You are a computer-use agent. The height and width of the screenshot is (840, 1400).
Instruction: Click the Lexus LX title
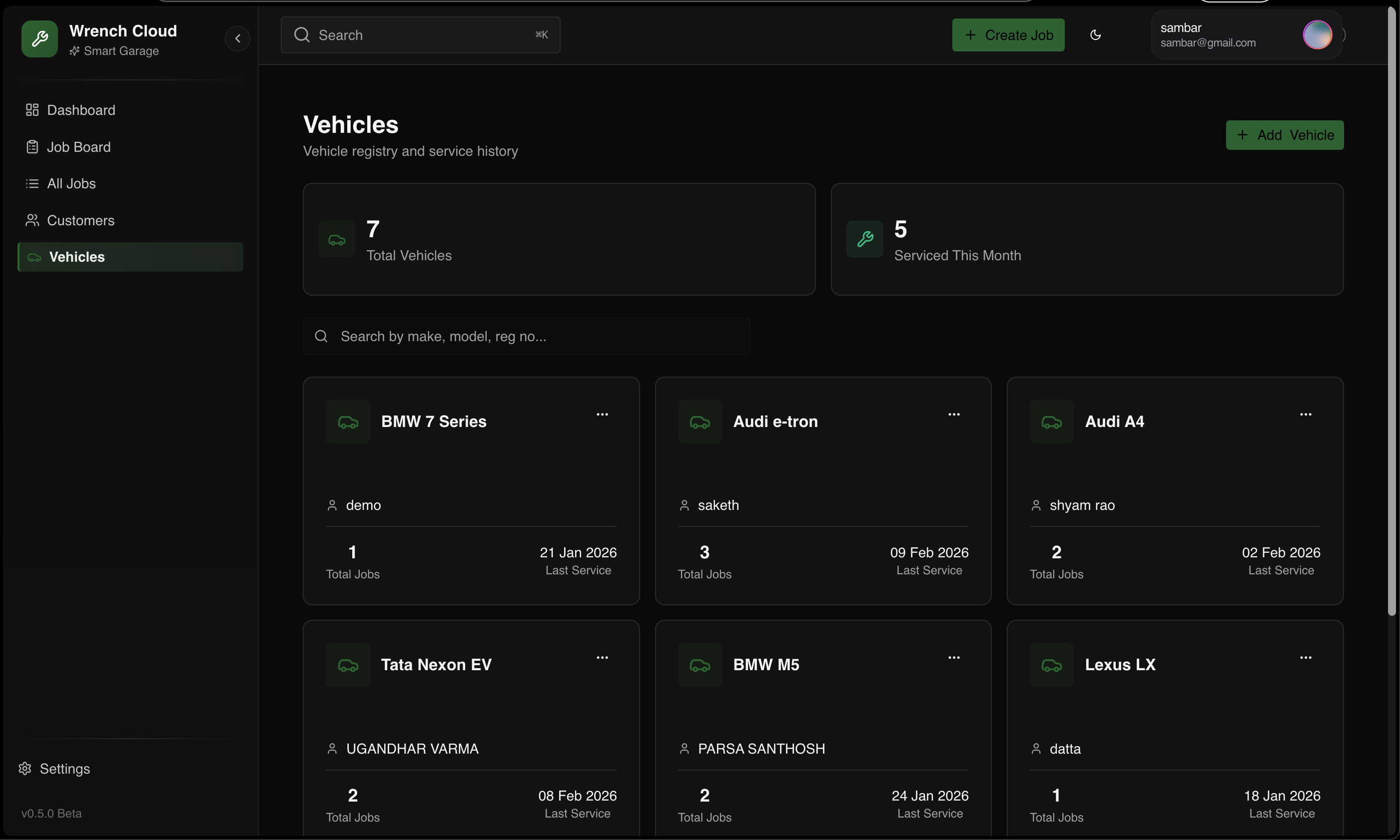pyautogui.click(x=1120, y=665)
